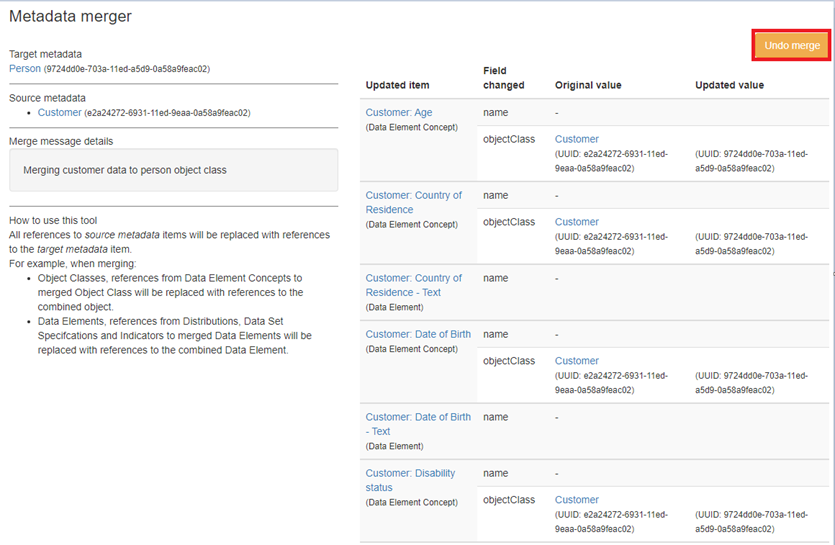Open Customer: Date of Birth concept link
Image resolution: width=835 pixels, height=545 pixels.
click(x=418, y=334)
